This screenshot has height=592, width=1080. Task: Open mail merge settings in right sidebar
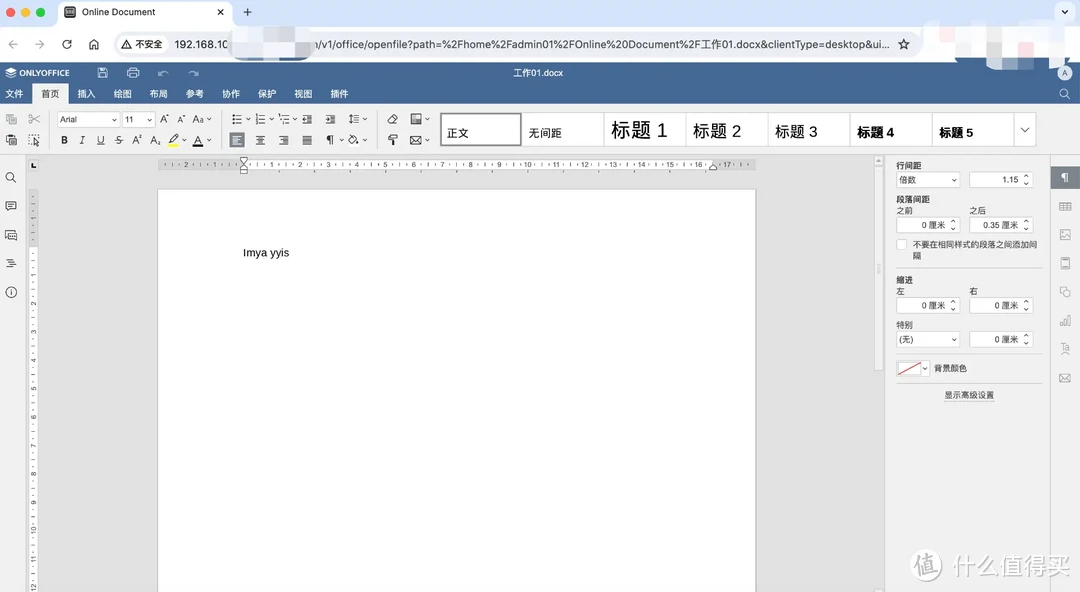(x=1065, y=378)
